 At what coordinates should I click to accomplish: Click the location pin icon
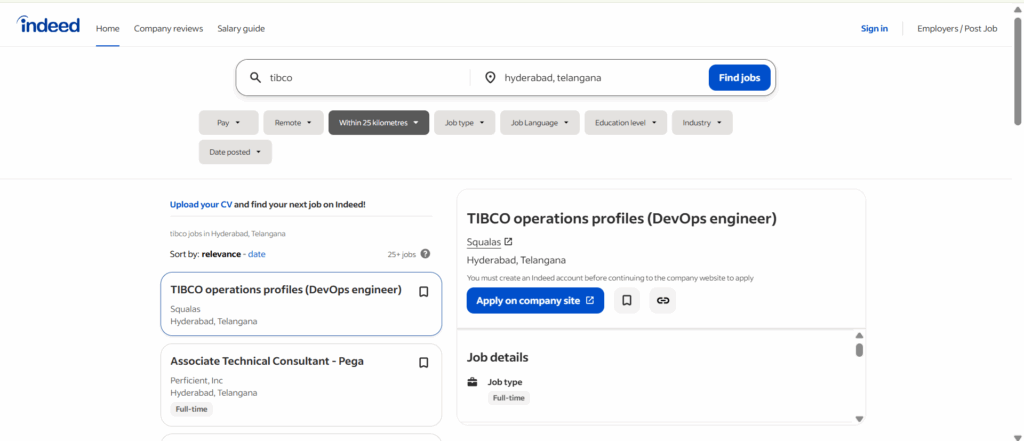[x=490, y=78]
